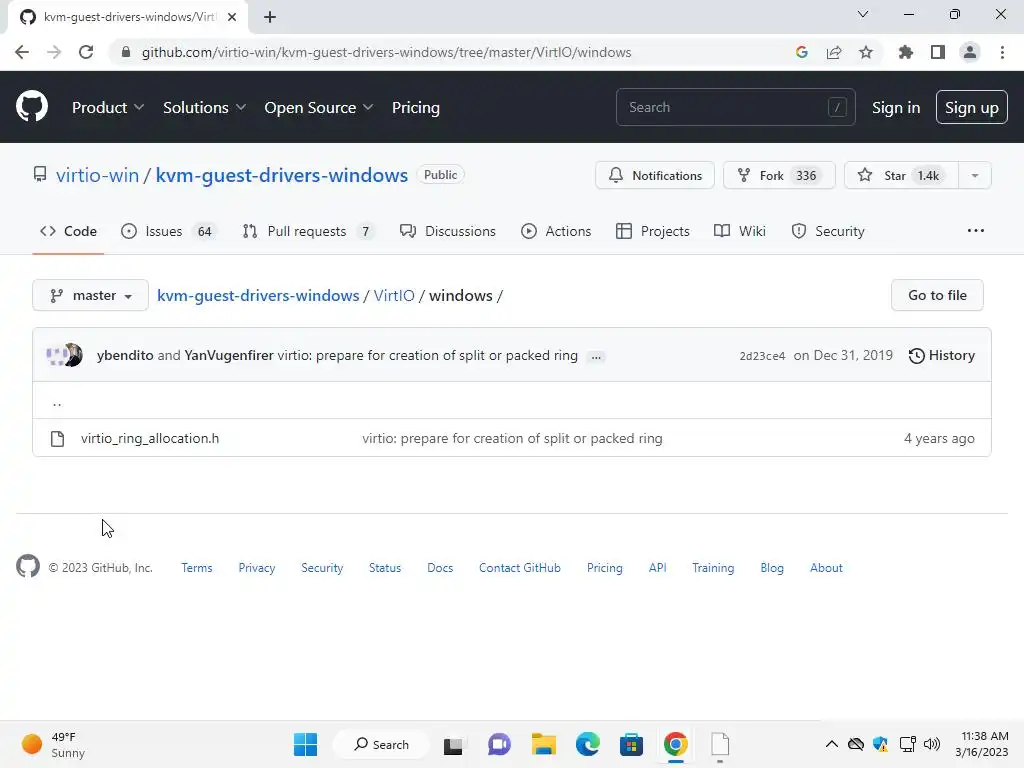The height and width of the screenshot is (768, 1024).
Task: Open the Pull requests tab
Action: pyautogui.click(x=308, y=231)
